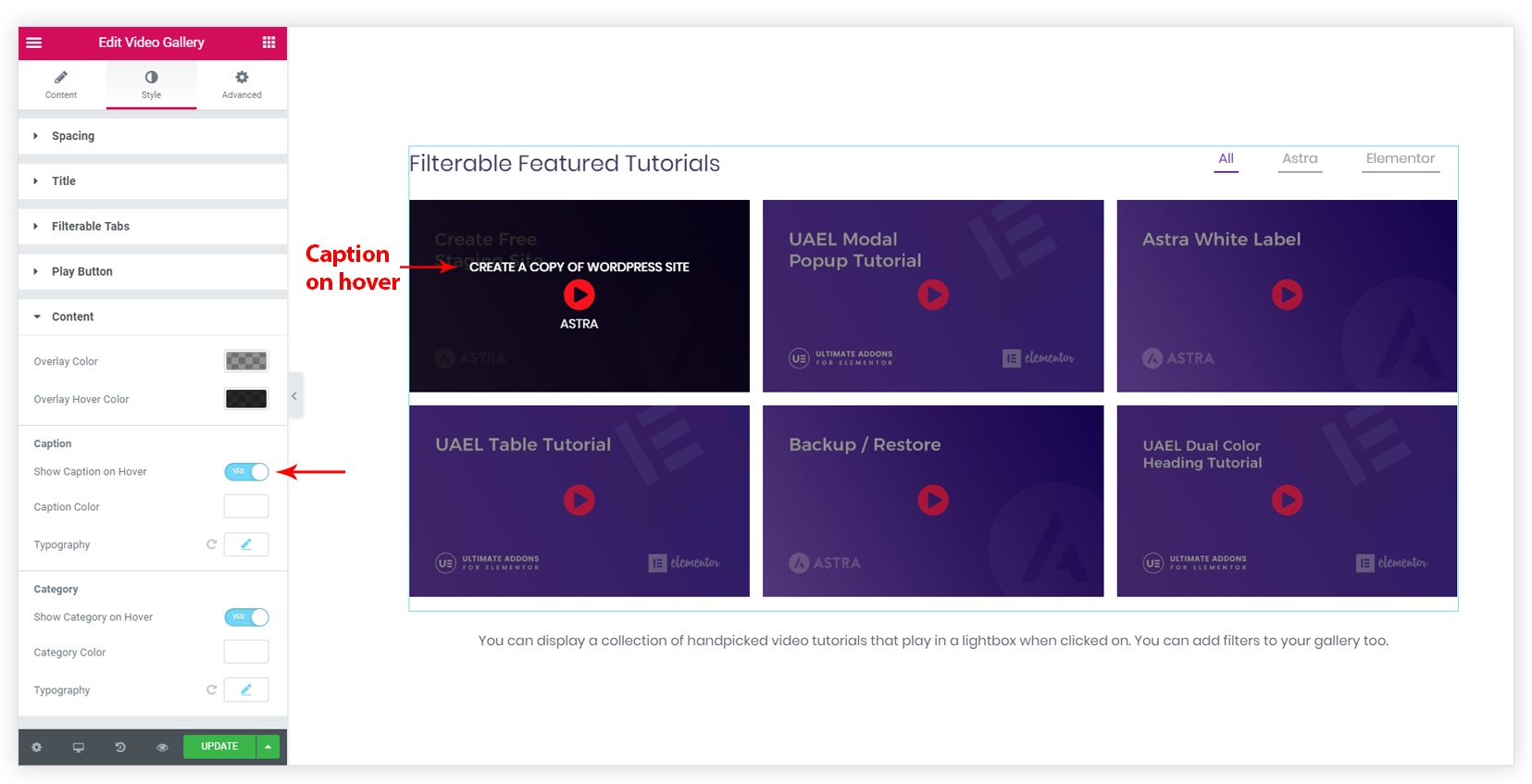Select the Astra filter tab
Viewport: 1532px width, 784px height.
1300,159
